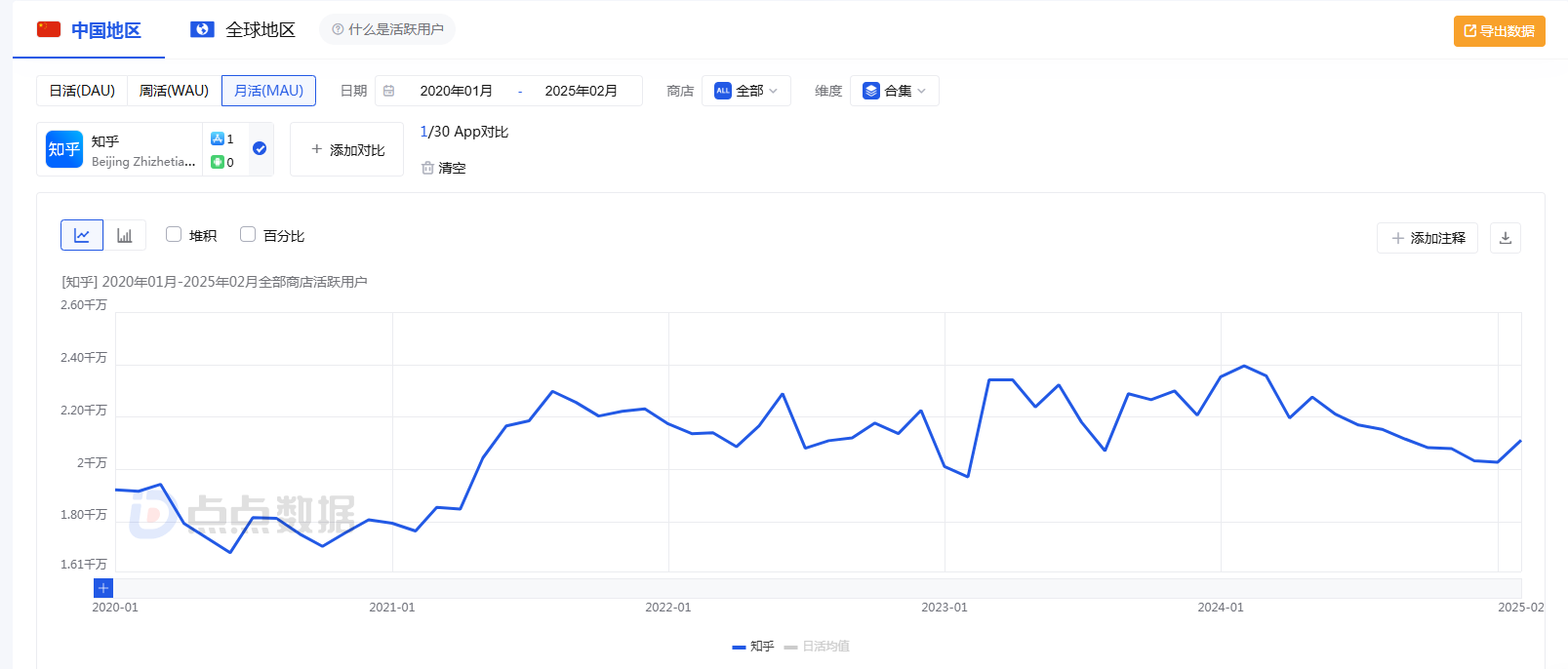Enable the 堆积 stacked checkbox

(174, 234)
